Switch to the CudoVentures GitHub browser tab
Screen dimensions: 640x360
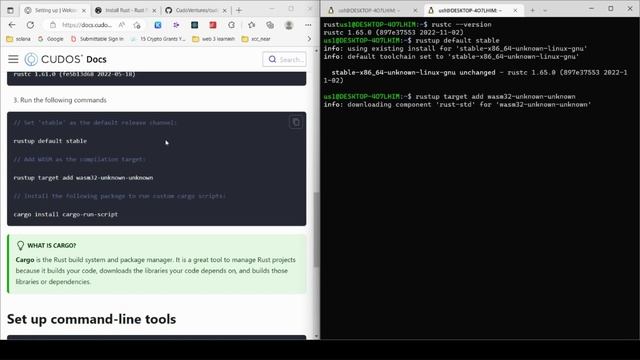click(x=196, y=10)
